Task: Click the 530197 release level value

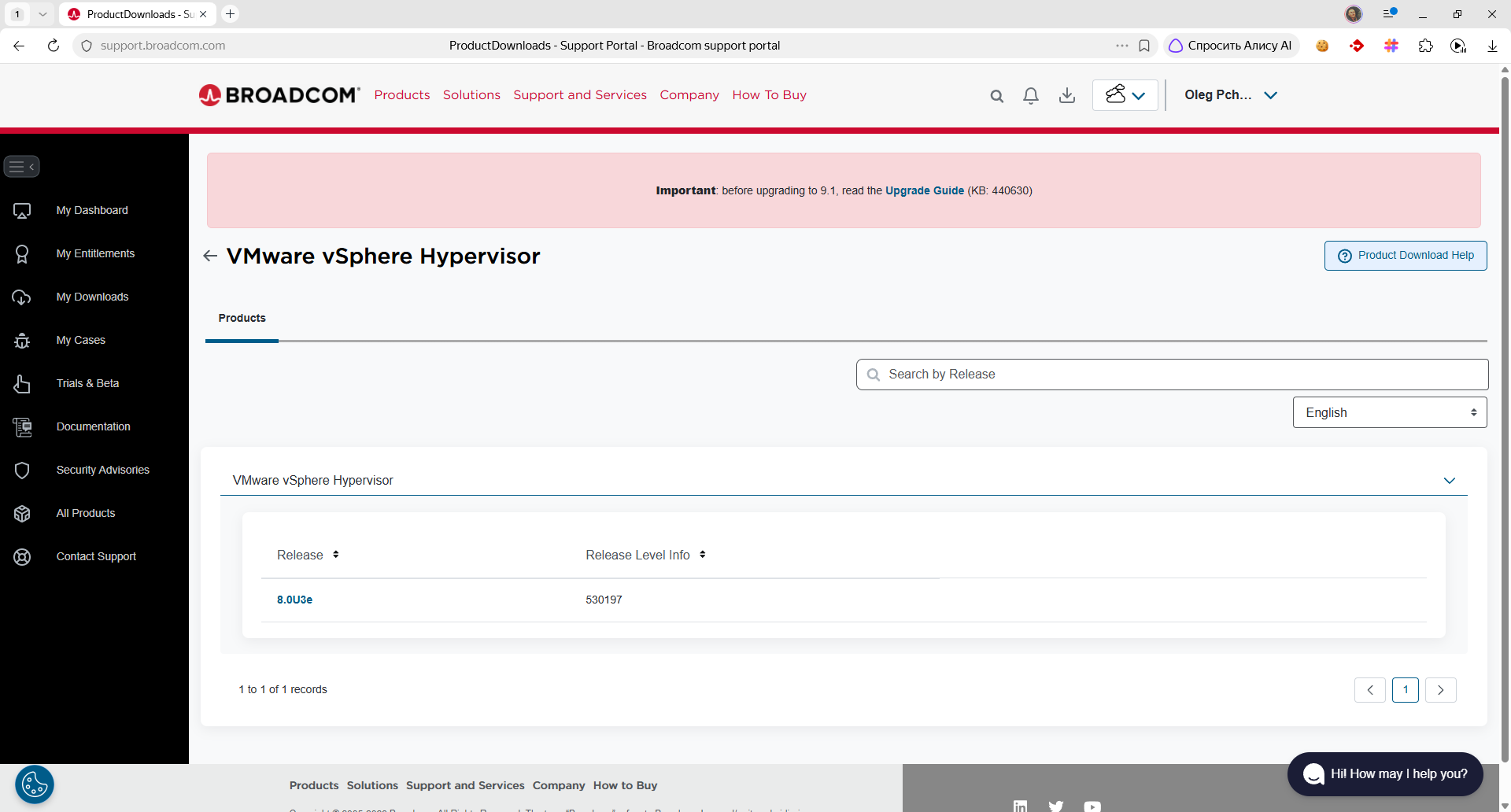Action: pyautogui.click(x=604, y=600)
